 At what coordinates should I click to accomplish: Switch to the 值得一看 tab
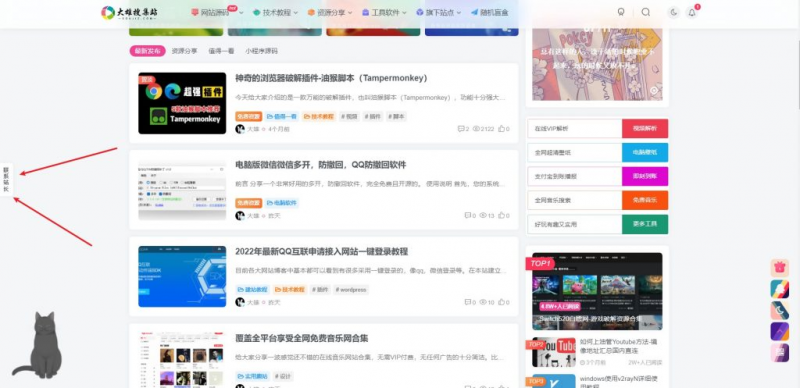[221, 51]
